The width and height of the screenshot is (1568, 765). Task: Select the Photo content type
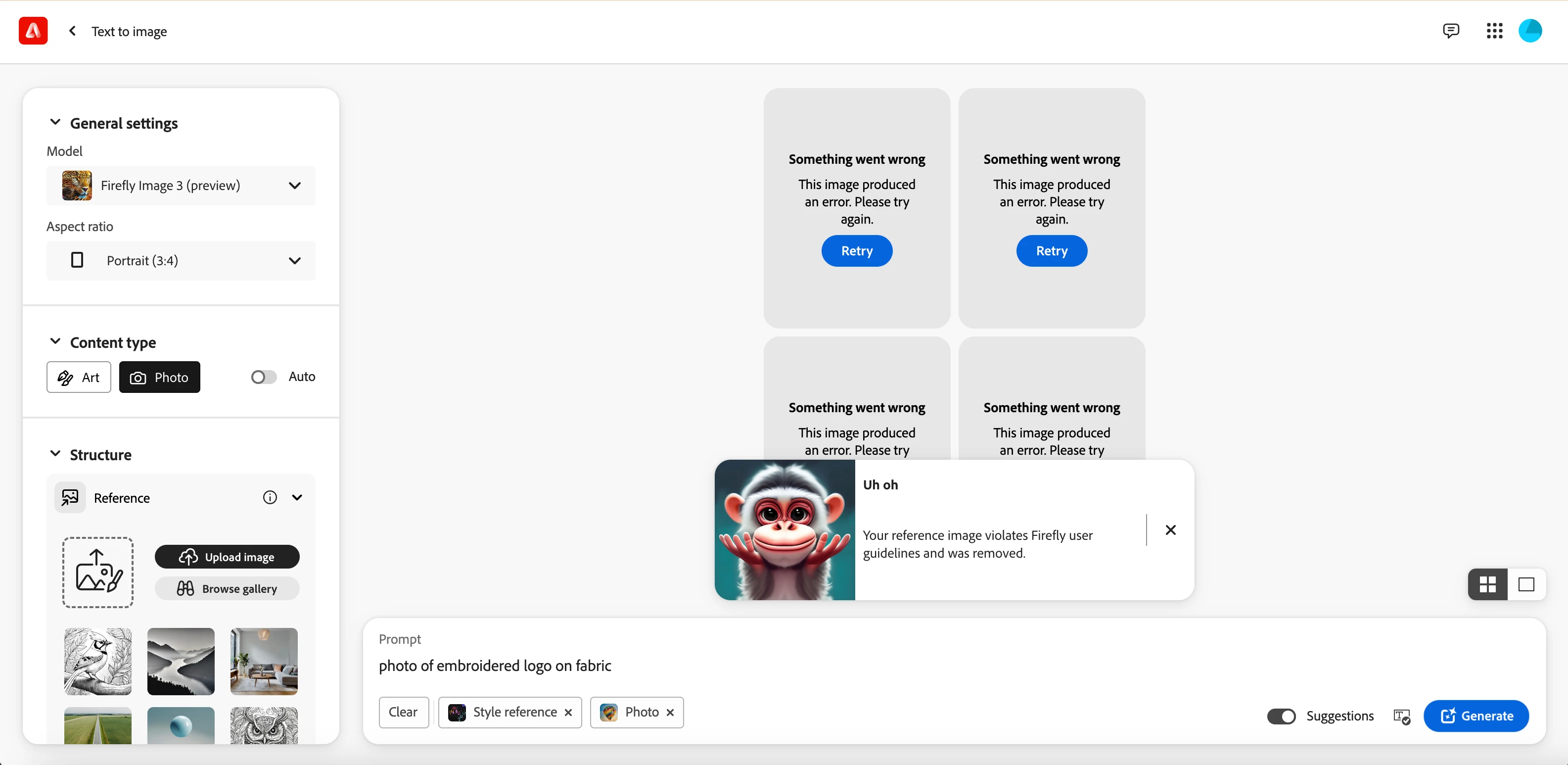[x=159, y=377]
